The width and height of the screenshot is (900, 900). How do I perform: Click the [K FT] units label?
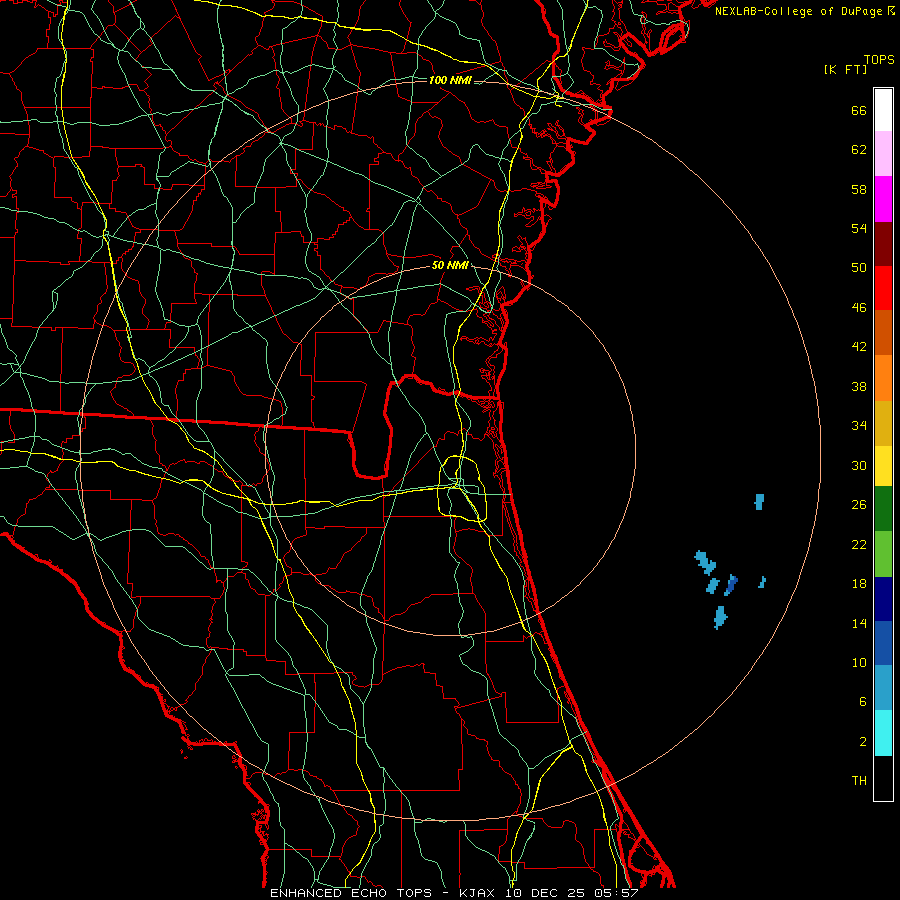pos(845,69)
